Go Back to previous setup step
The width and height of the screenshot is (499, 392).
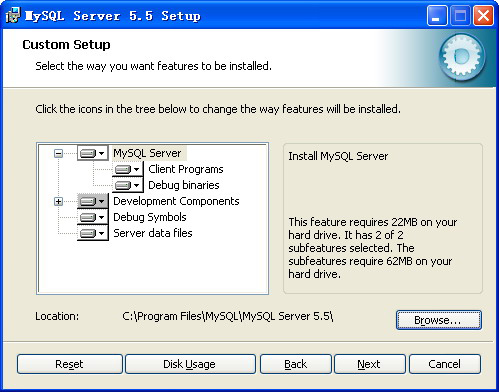[296, 364]
